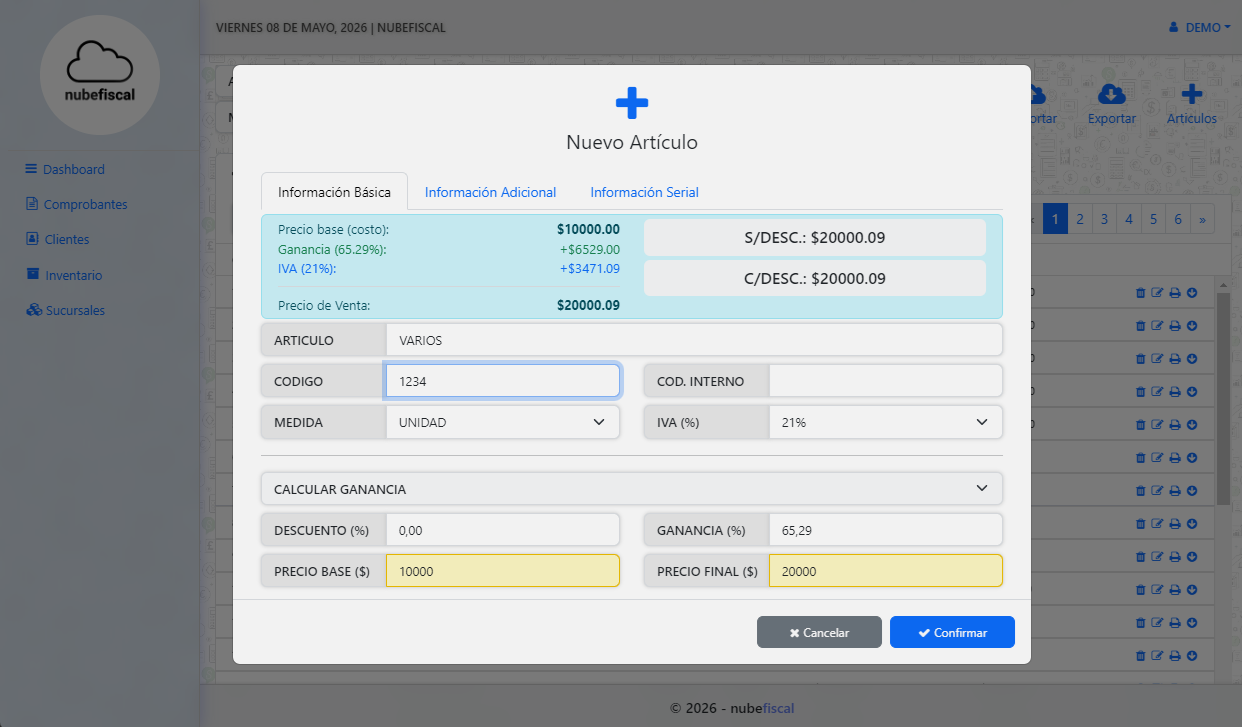Switch to the Información Básica tab
1242x727 pixels.
334,192
